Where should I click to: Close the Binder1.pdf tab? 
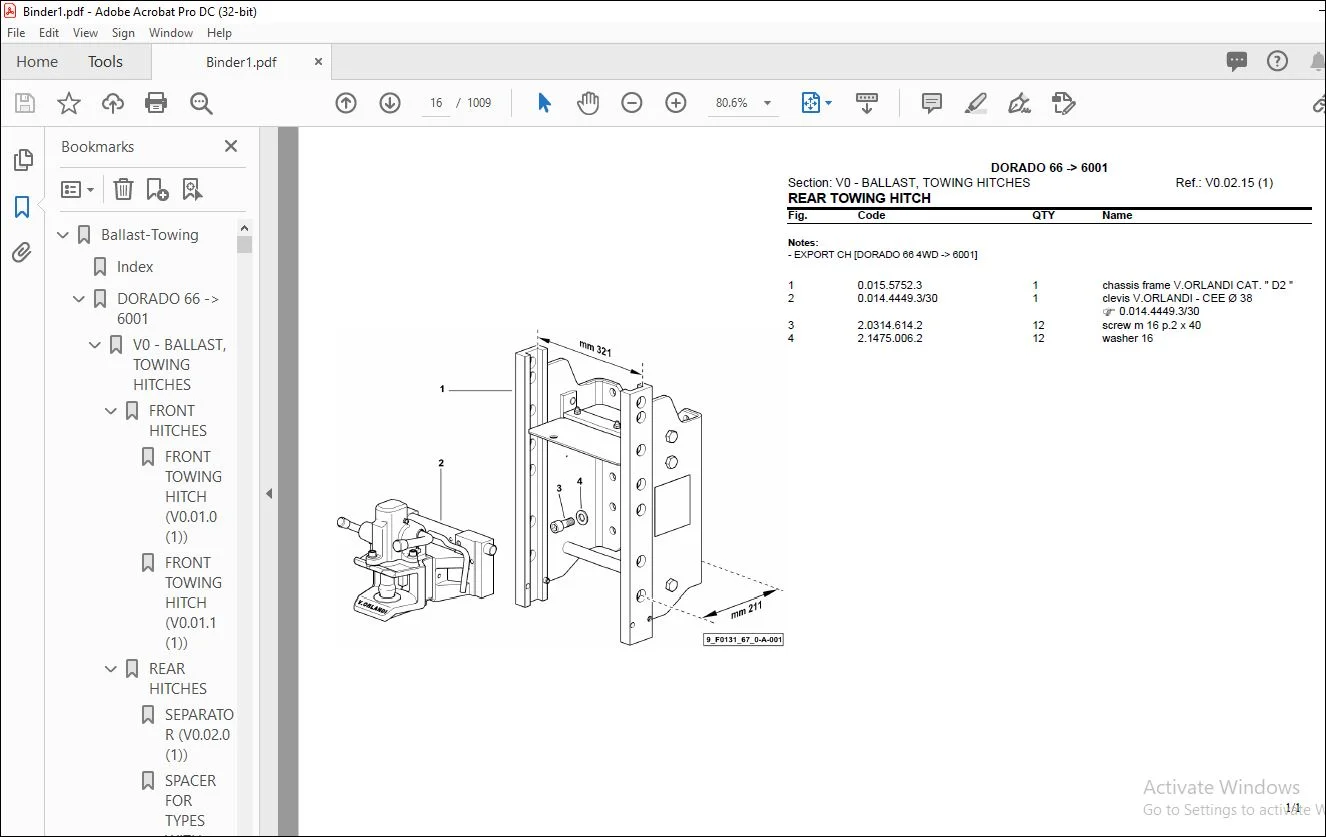tap(319, 62)
